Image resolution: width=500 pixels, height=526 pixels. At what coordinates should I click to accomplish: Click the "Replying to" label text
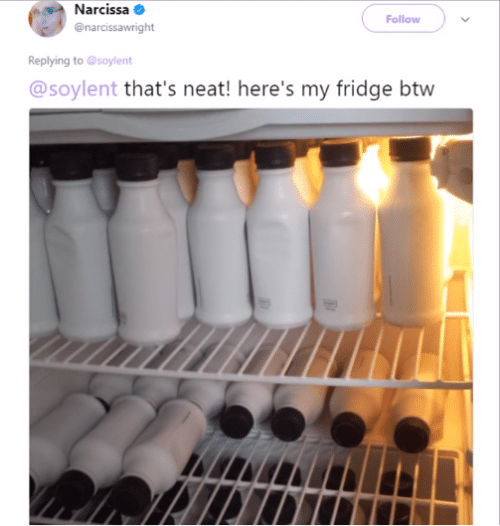(x=56, y=61)
